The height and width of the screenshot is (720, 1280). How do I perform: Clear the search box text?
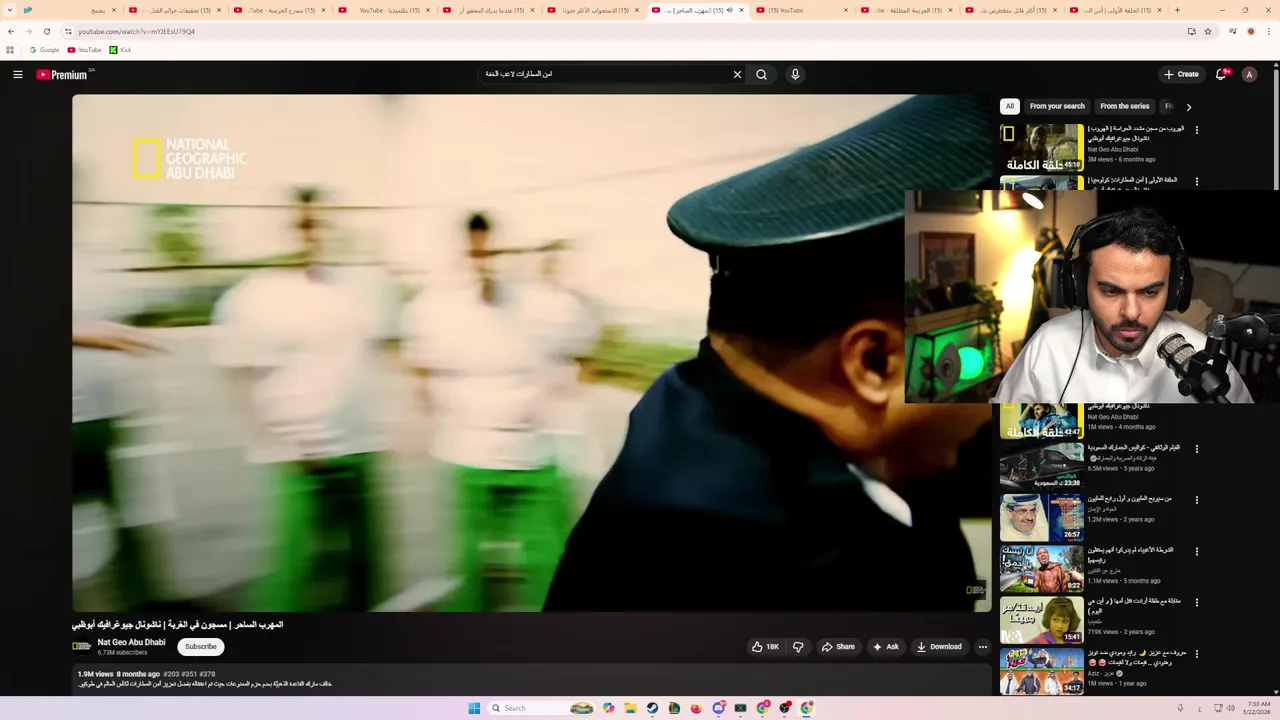737,74
